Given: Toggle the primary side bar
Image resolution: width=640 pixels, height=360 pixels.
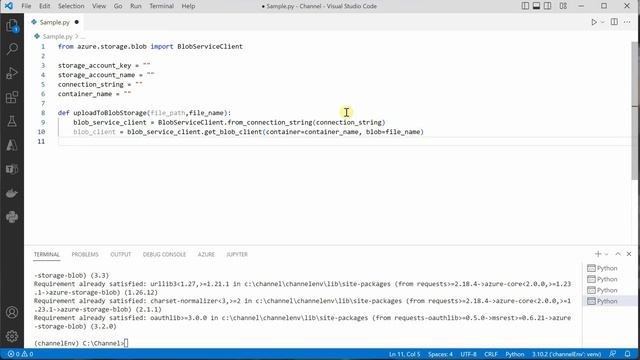Looking at the screenshot, I should tap(525, 6).
